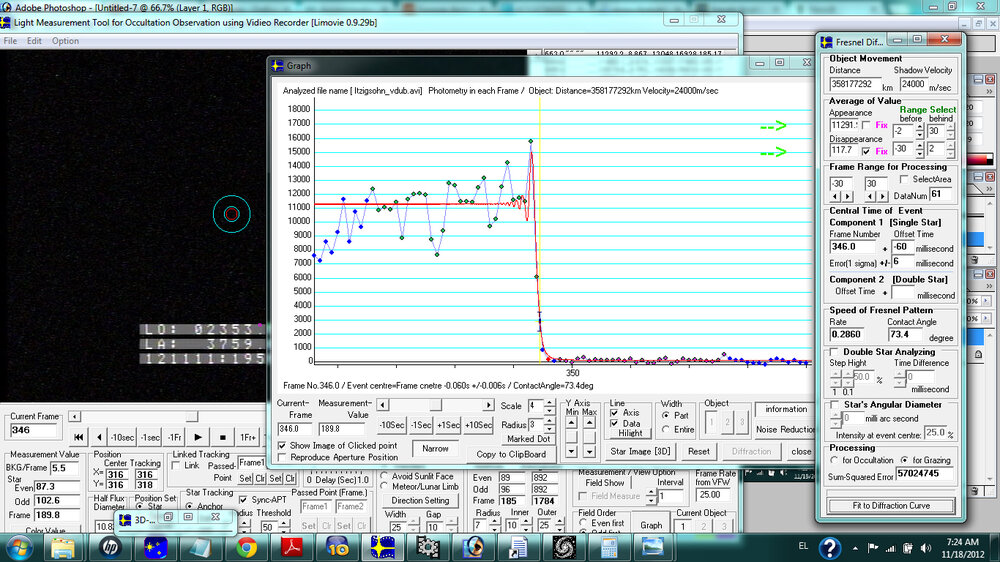Image resolution: width=1000 pixels, height=562 pixels.
Task: Step back using the left arrow button
Action: click(98, 437)
